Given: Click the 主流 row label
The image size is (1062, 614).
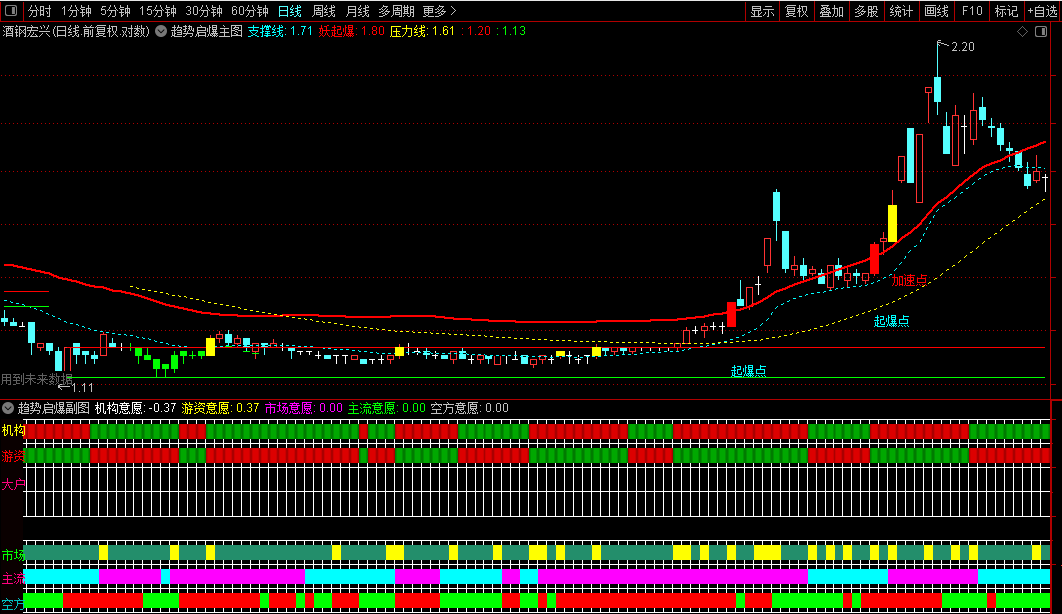Looking at the screenshot, I should click(x=14, y=579).
